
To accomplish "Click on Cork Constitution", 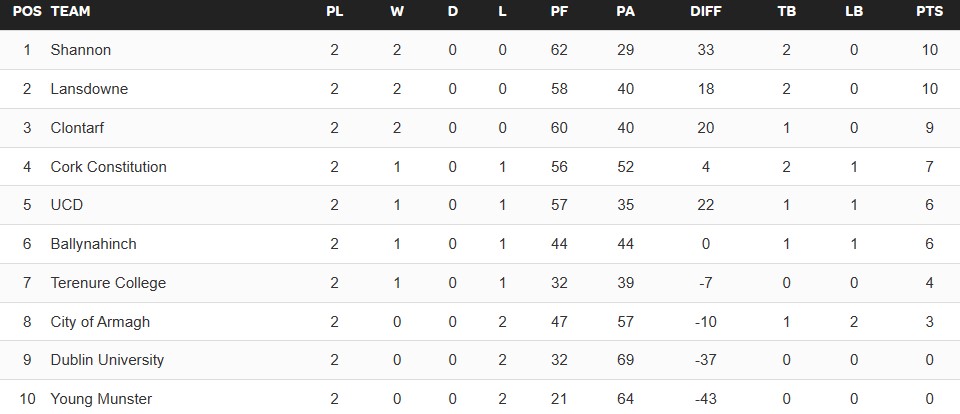I will coord(108,167).
